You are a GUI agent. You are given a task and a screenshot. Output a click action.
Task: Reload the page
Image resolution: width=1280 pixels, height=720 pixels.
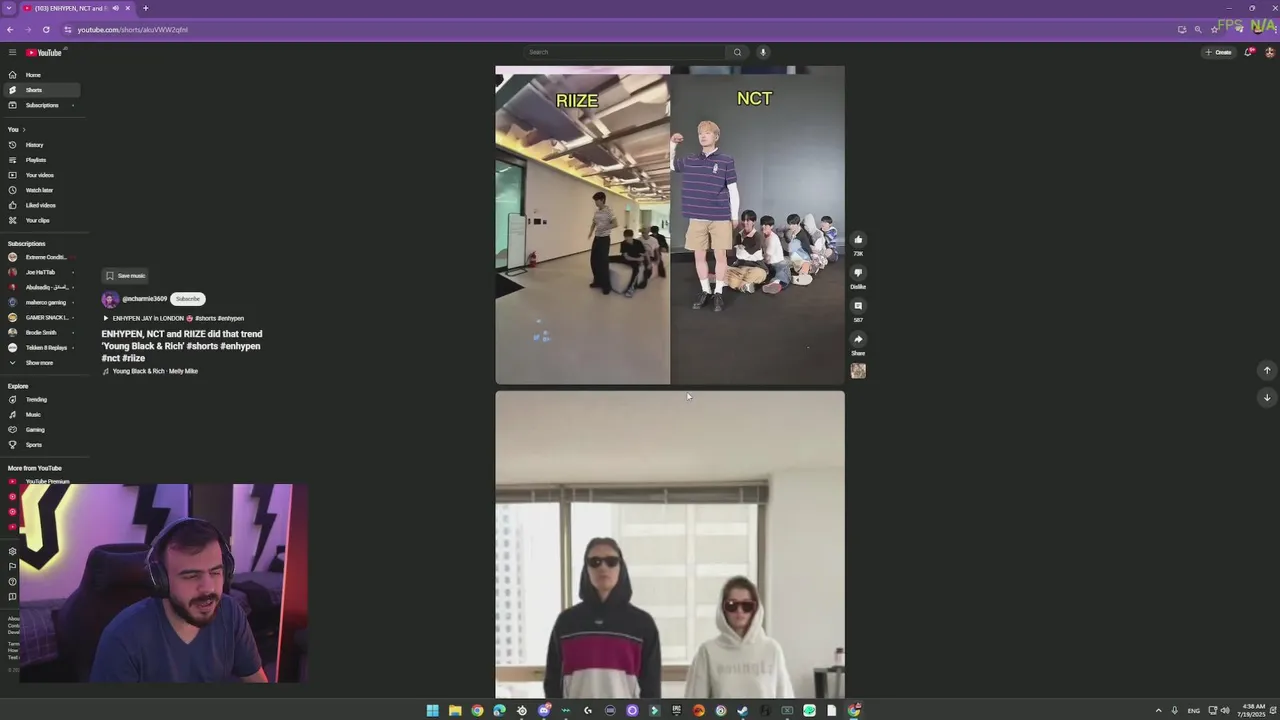(46, 29)
